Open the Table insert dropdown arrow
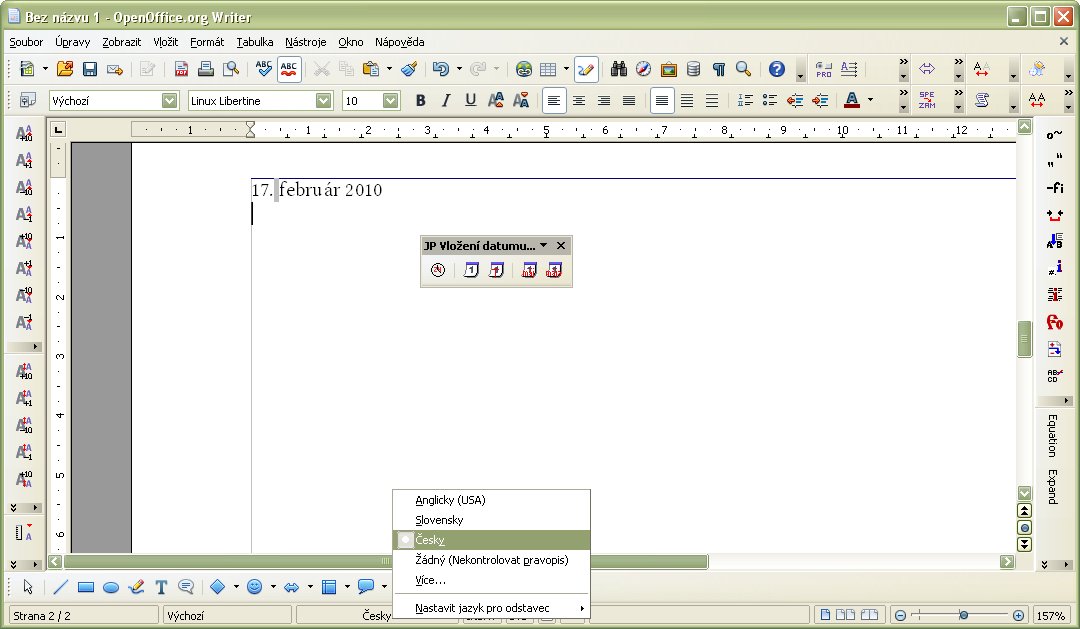 coord(566,69)
